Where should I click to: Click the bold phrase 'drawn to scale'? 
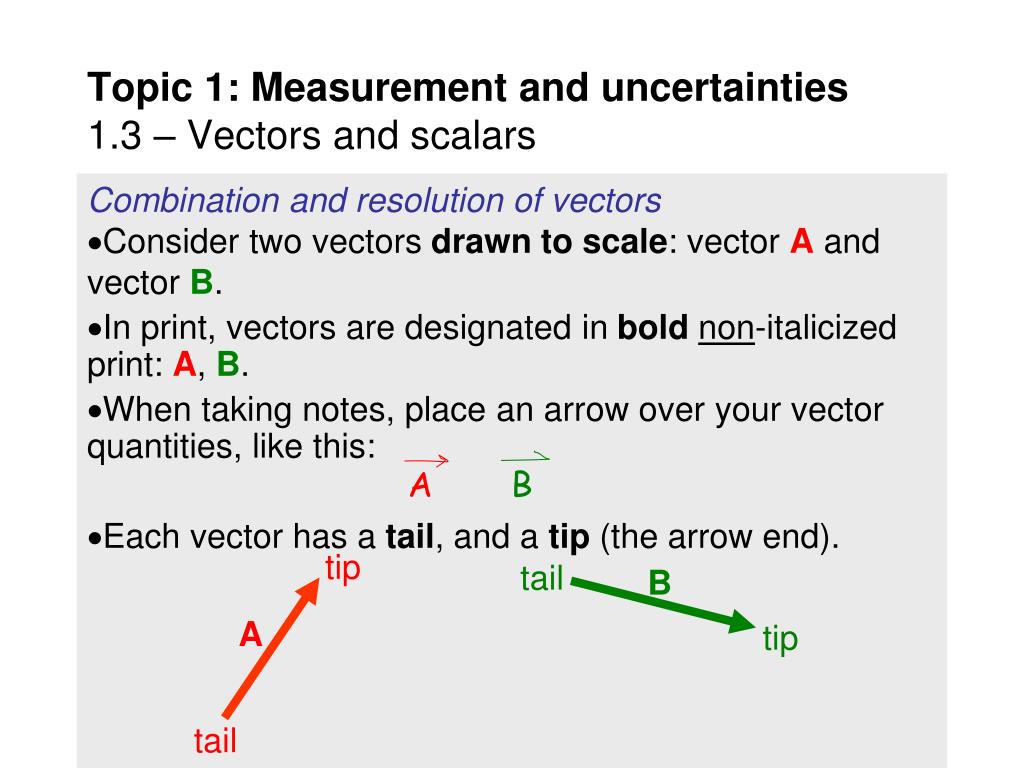click(549, 242)
